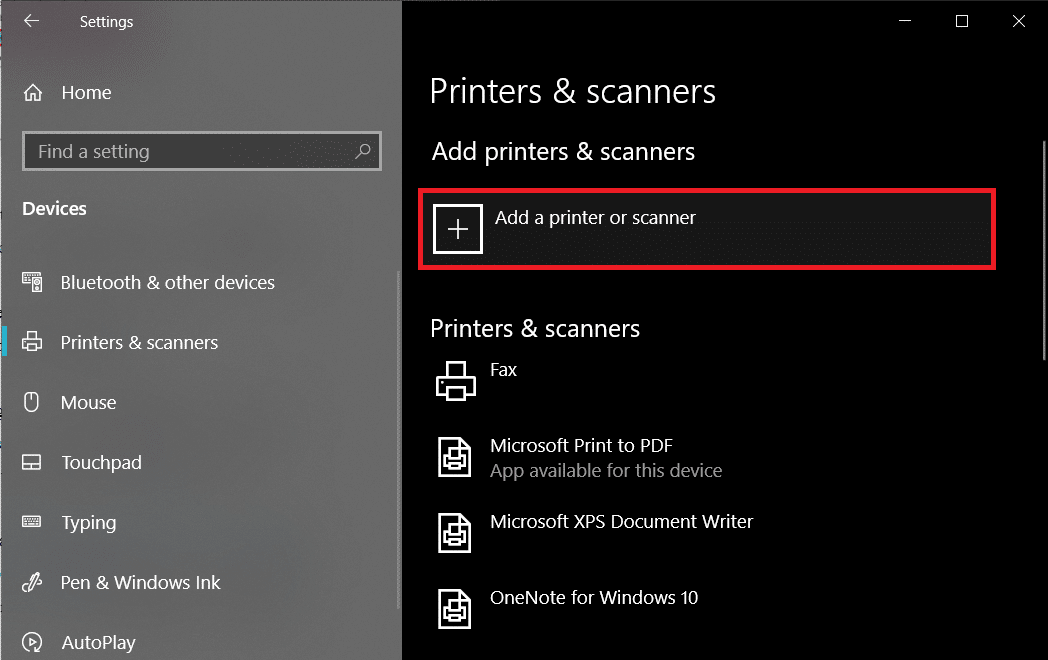The width and height of the screenshot is (1048, 660).
Task: Click the plus icon to add printer
Action: [x=458, y=229]
